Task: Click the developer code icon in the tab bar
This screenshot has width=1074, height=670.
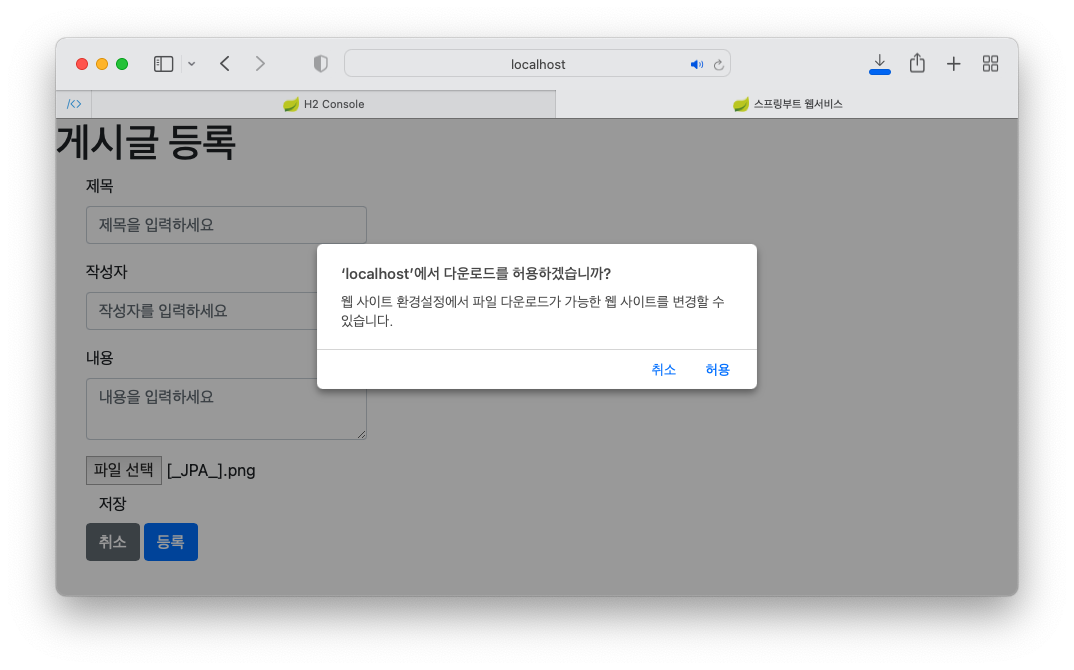Action: pos(74,104)
